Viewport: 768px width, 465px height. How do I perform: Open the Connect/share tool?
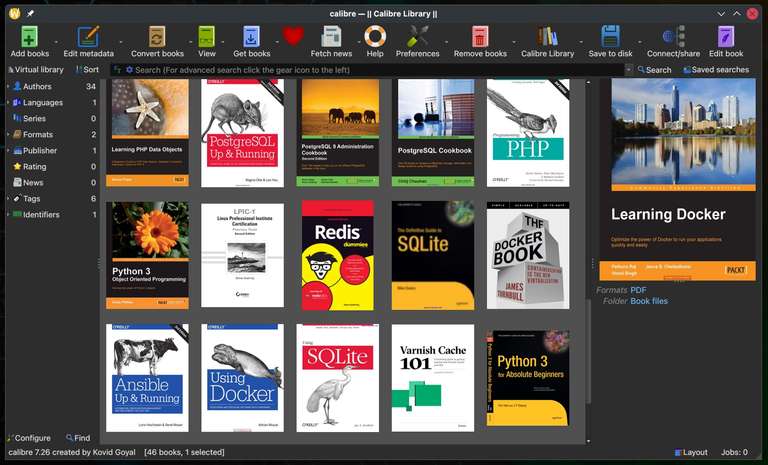point(673,38)
